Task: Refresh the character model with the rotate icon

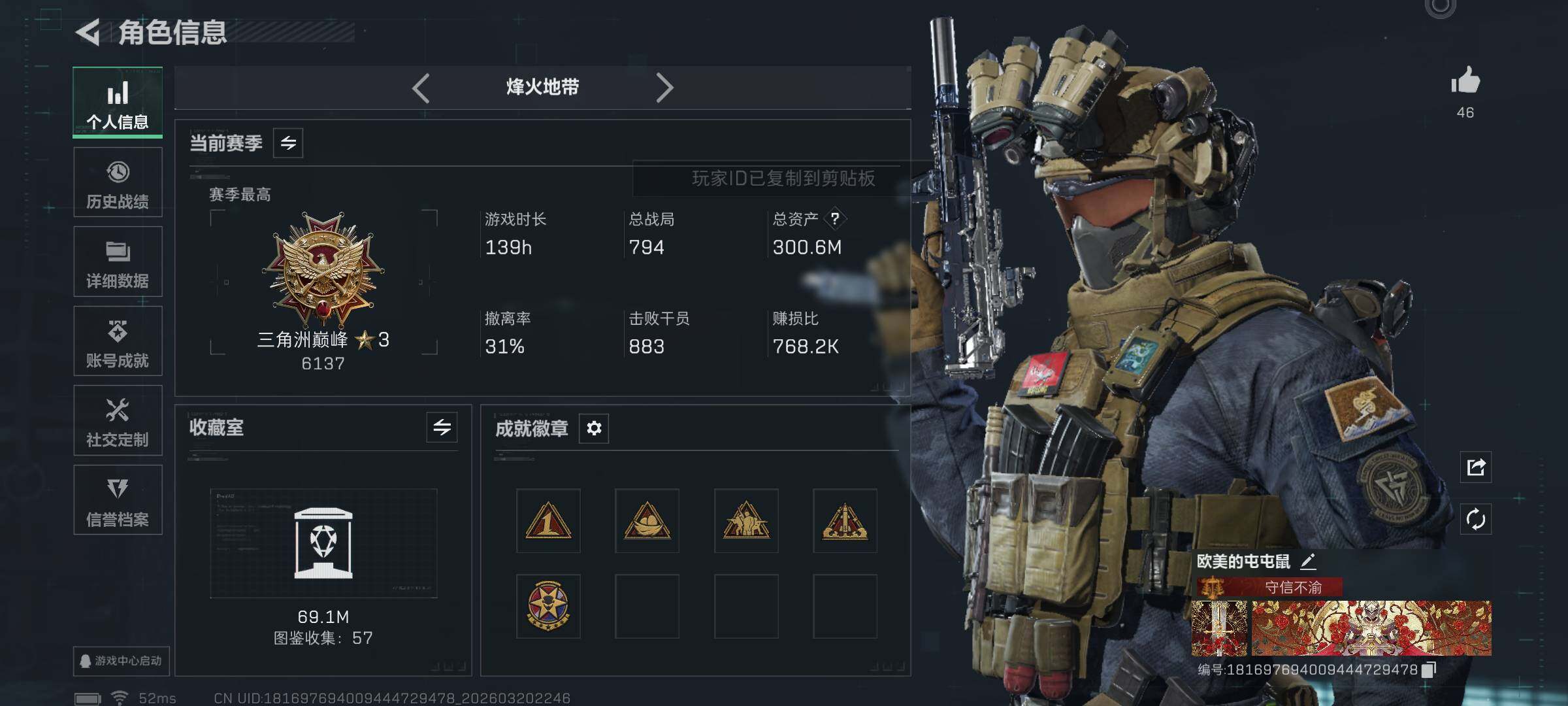Action: 1476,520
